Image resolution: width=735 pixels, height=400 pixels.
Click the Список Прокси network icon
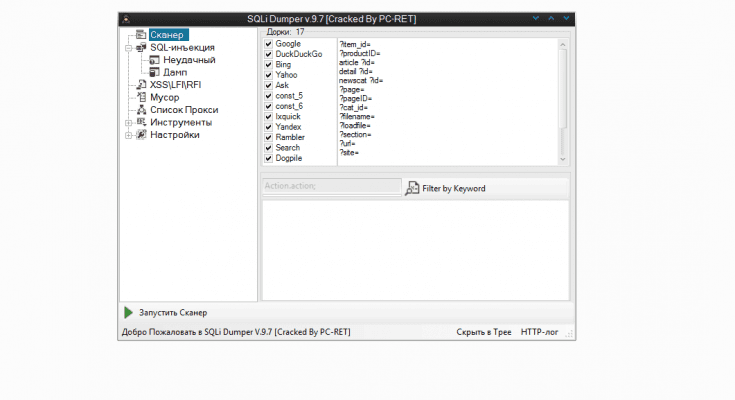click(141, 110)
